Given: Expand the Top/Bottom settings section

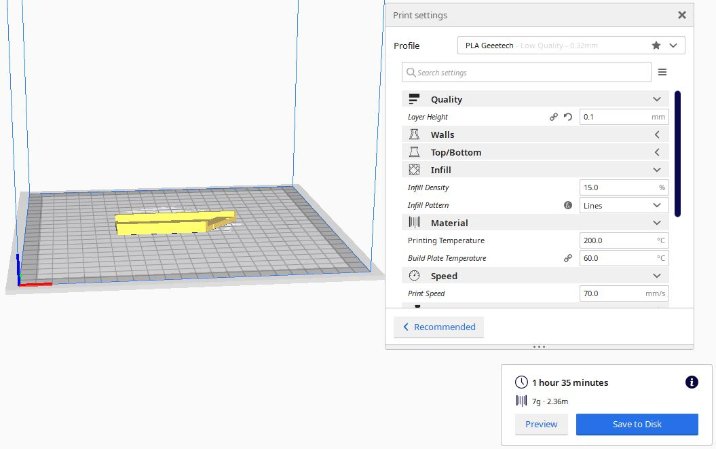Looking at the screenshot, I should 656,152.
